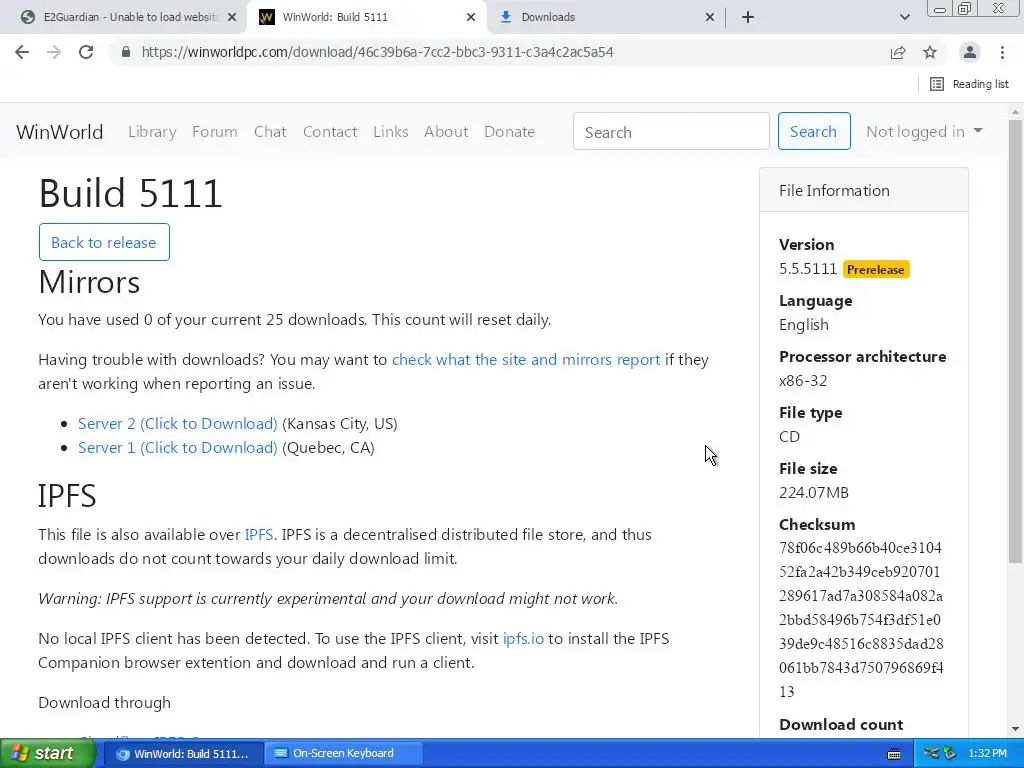This screenshot has width=1024, height=768.
Task: Open the Contact page
Action: click(x=330, y=132)
